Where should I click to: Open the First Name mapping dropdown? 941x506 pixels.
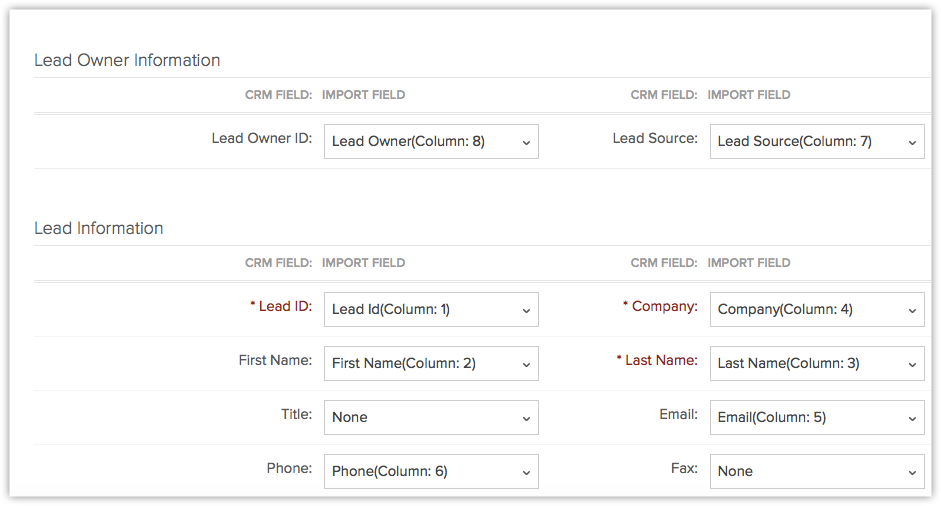pyautogui.click(x=431, y=364)
